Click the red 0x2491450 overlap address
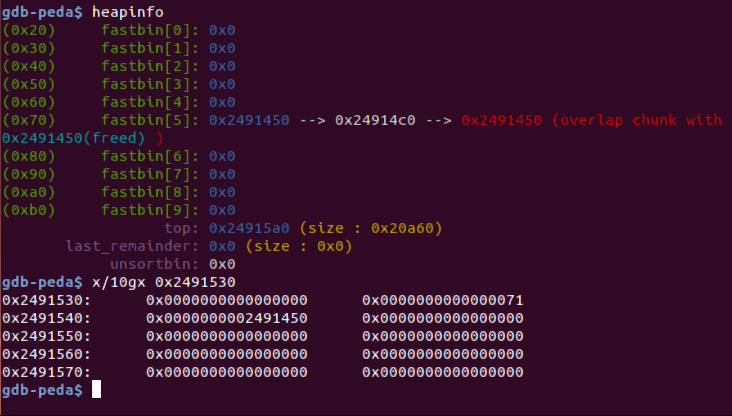 (501, 120)
